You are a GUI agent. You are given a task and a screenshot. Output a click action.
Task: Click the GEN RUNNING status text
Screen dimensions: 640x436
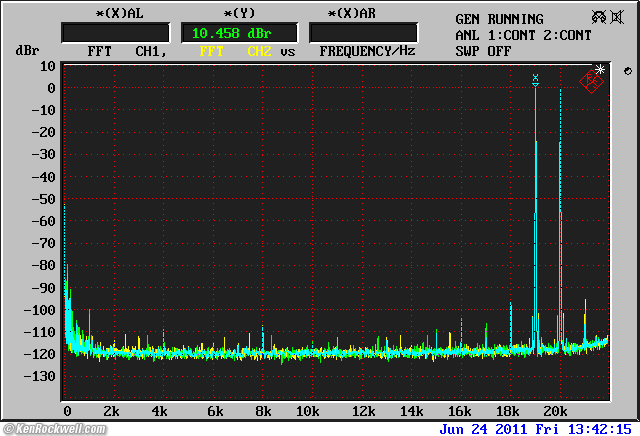click(499, 19)
